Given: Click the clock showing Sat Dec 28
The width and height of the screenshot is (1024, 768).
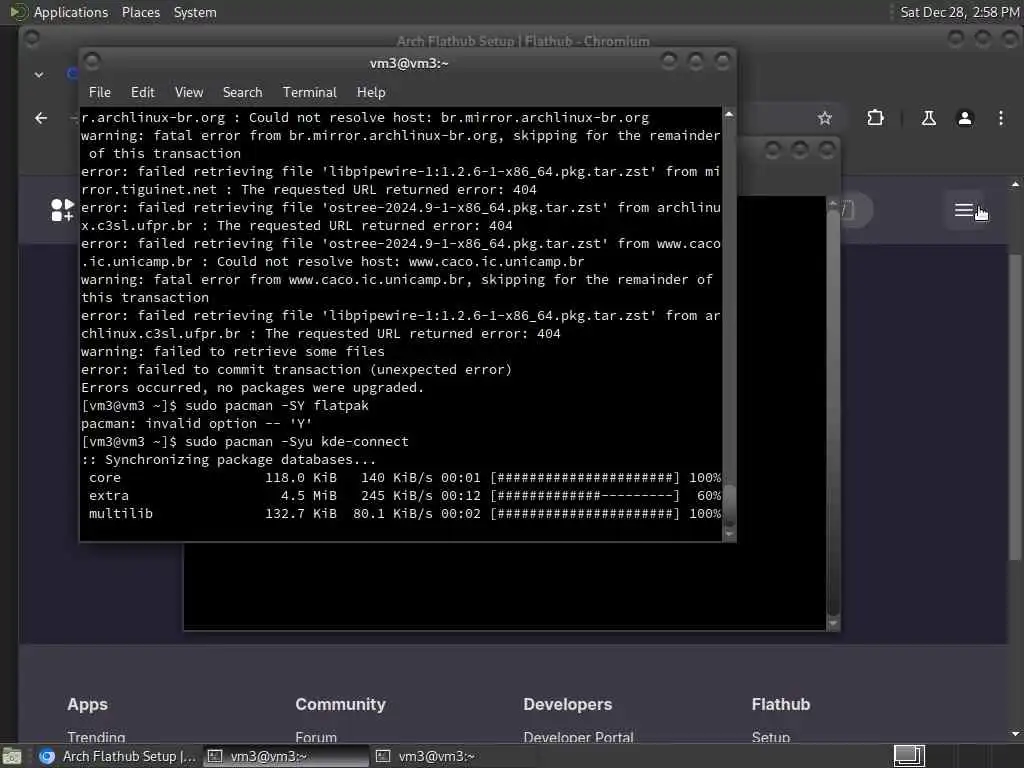Looking at the screenshot, I should [959, 12].
